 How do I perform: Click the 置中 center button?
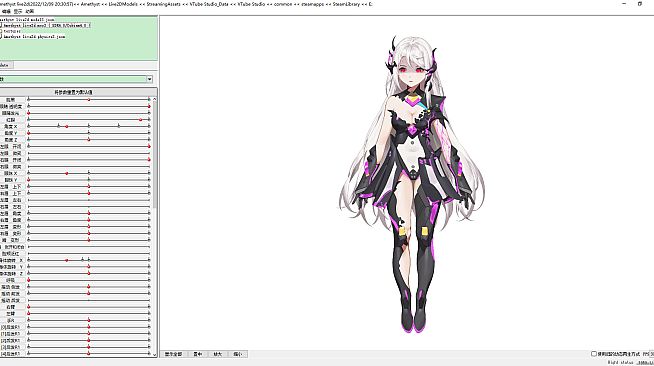pyautogui.click(x=198, y=354)
